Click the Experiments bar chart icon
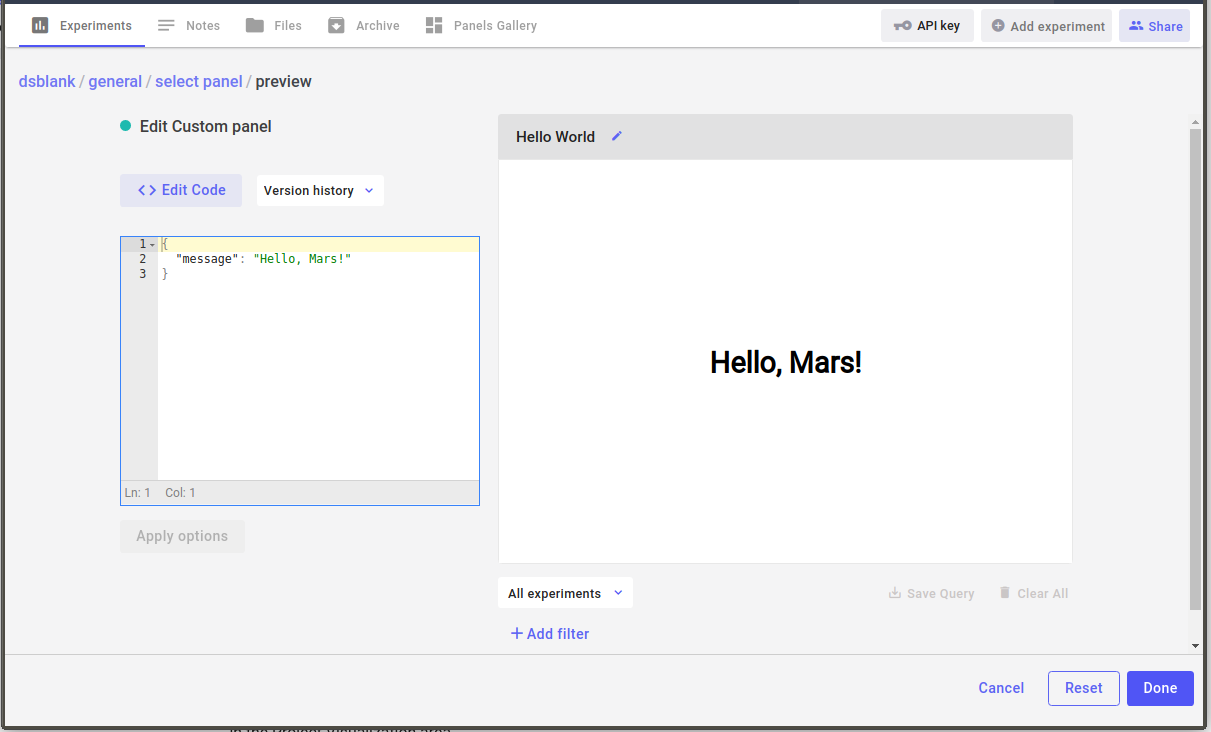Screen dimensions: 1211x732 [x=40, y=26]
